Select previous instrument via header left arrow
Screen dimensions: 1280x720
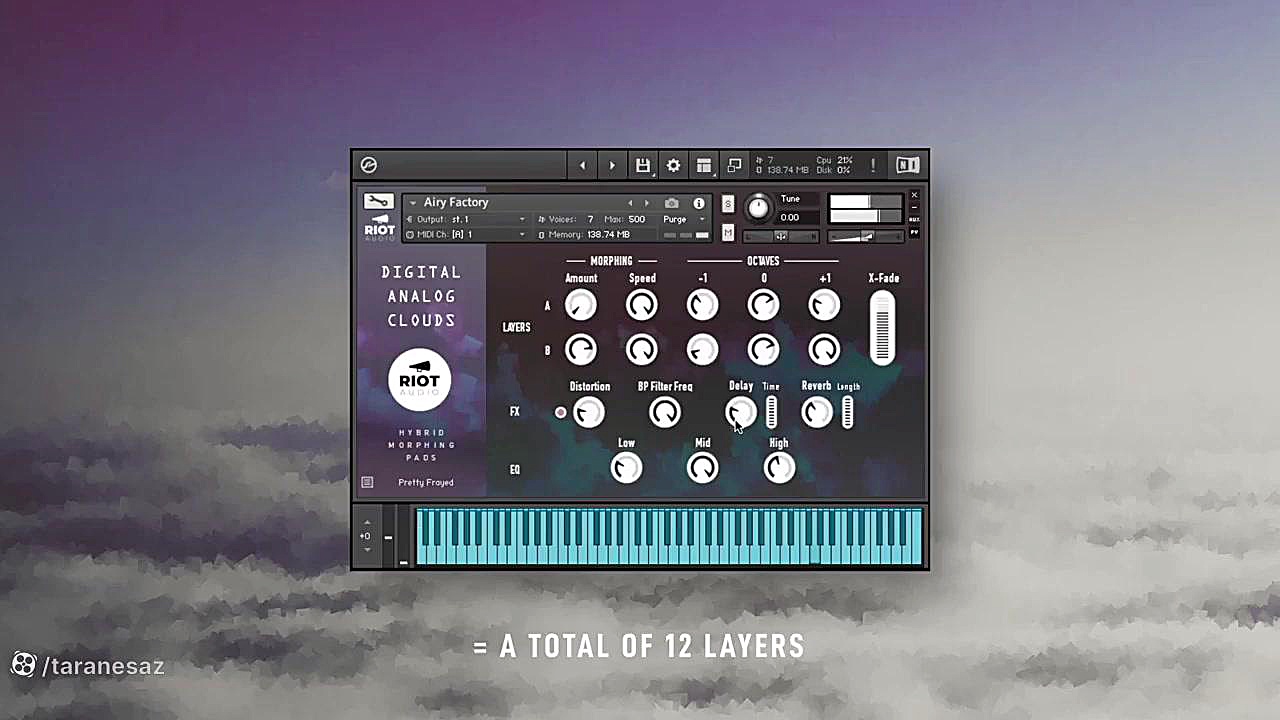pyautogui.click(x=630, y=203)
